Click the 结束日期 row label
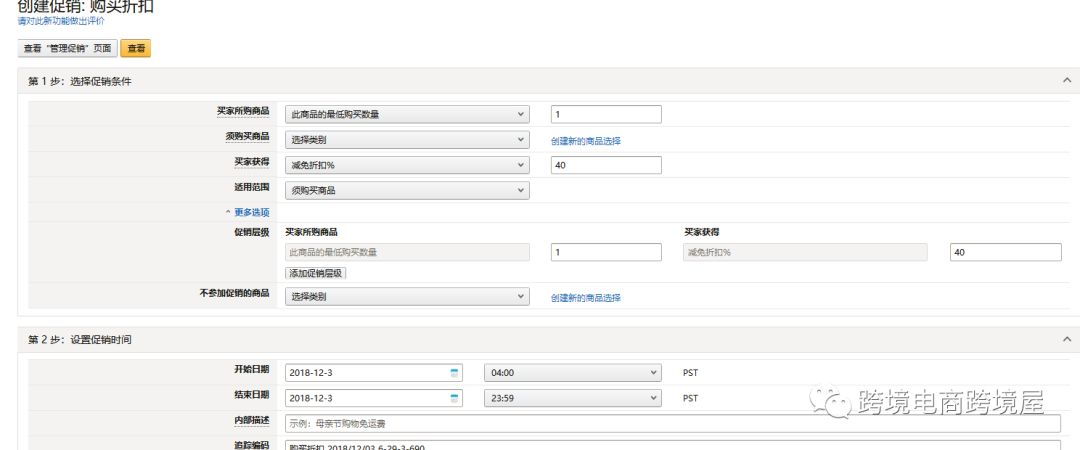 pyautogui.click(x=251, y=394)
